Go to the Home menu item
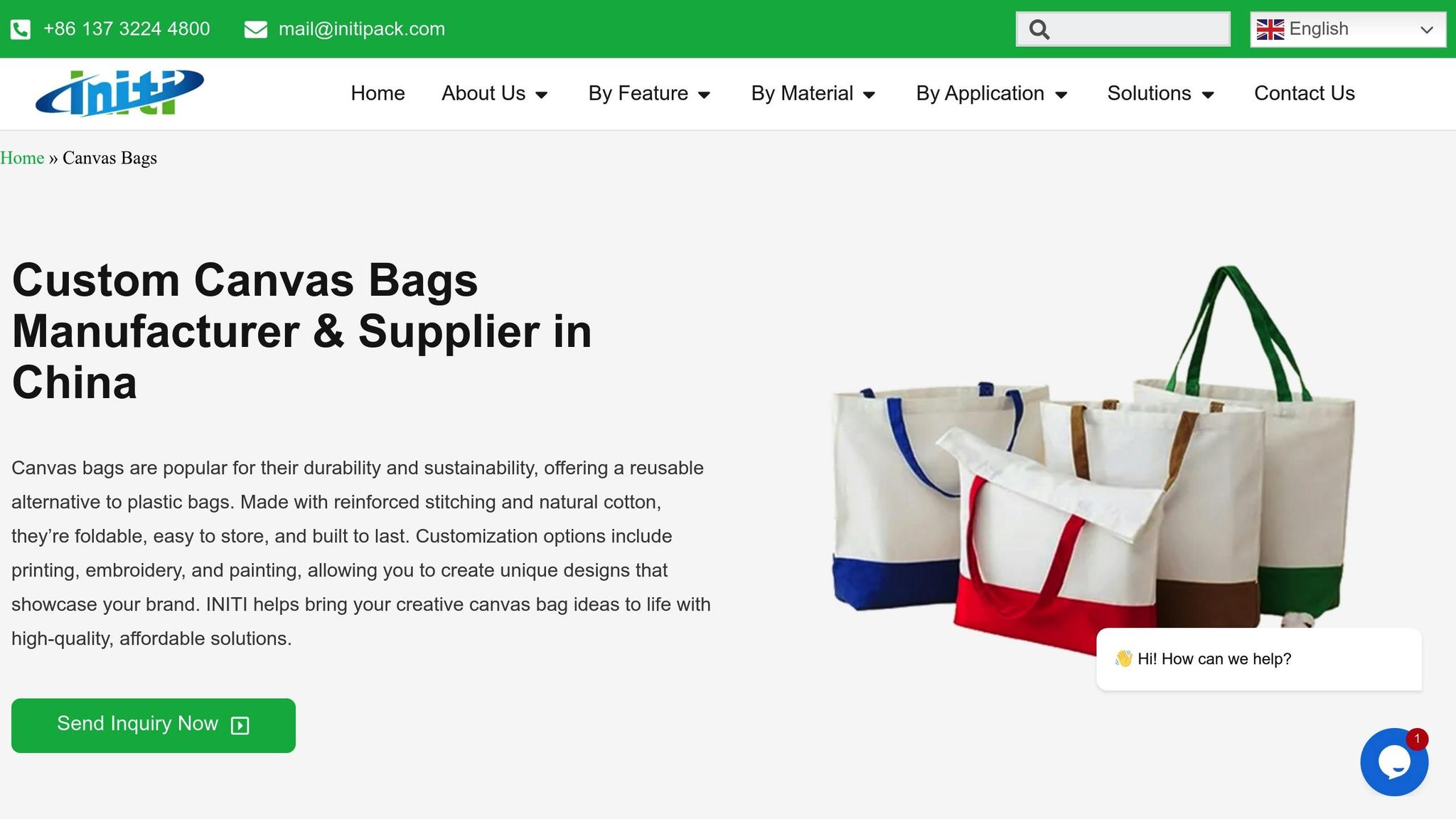Viewport: 1456px width, 819px height. [378, 93]
